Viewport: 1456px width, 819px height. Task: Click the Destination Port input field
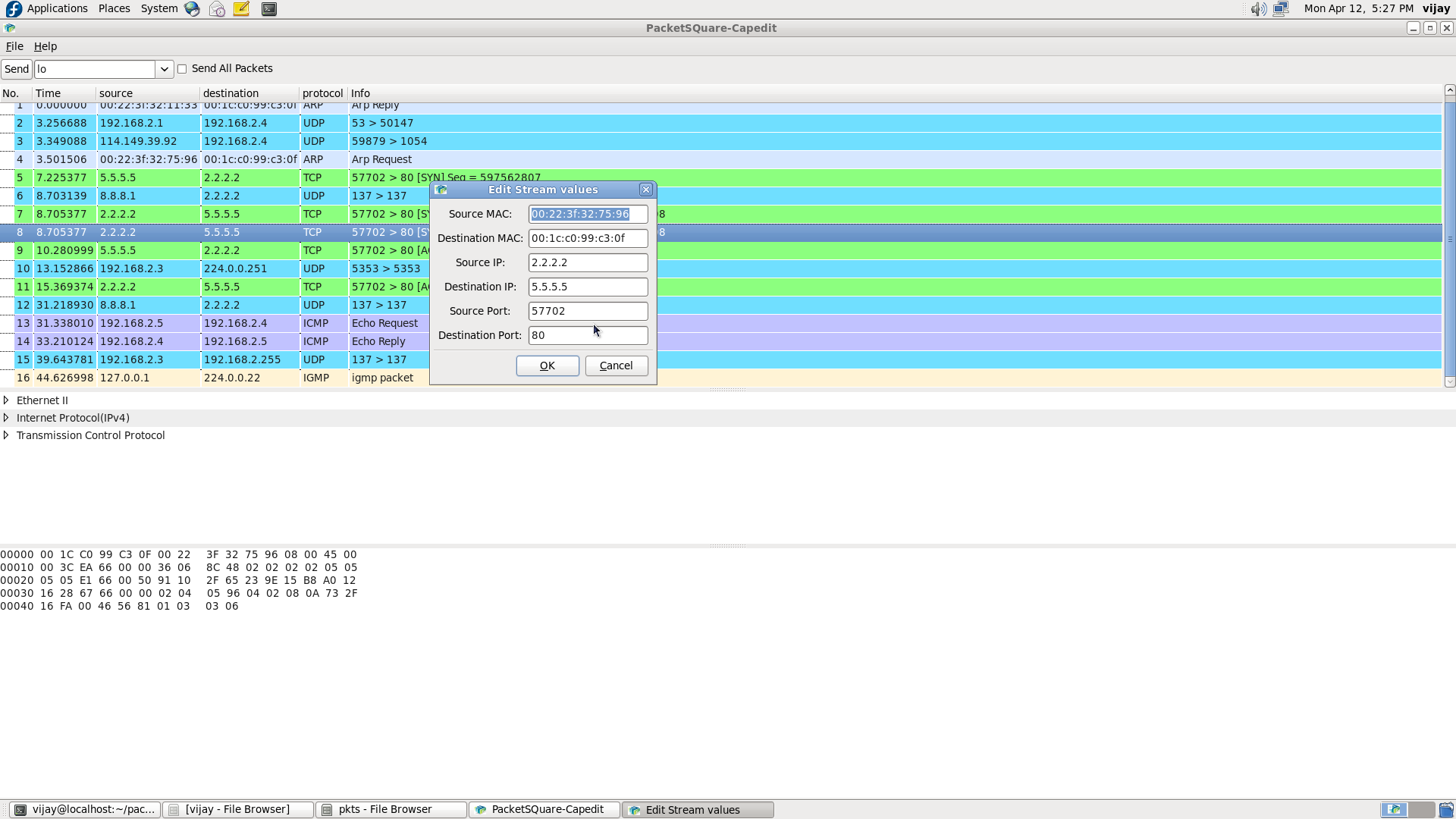[588, 335]
